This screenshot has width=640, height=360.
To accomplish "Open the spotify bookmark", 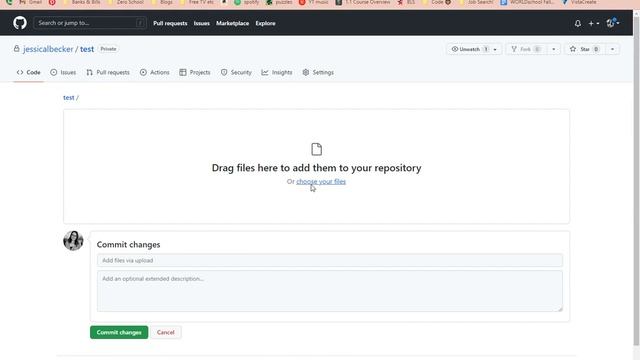I will point(247,2).
